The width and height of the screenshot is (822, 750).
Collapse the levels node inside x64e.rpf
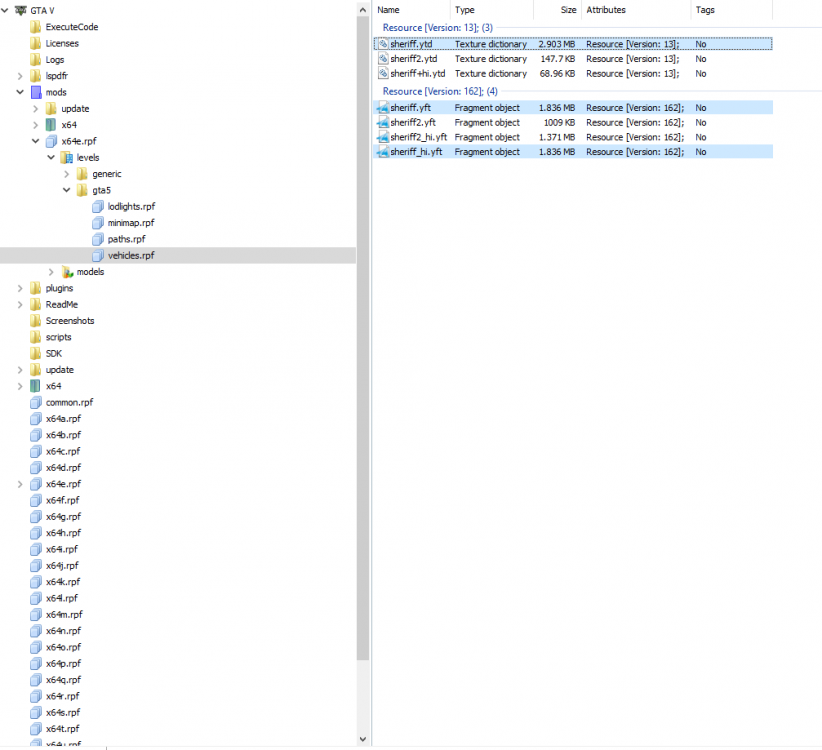[x=51, y=157]
